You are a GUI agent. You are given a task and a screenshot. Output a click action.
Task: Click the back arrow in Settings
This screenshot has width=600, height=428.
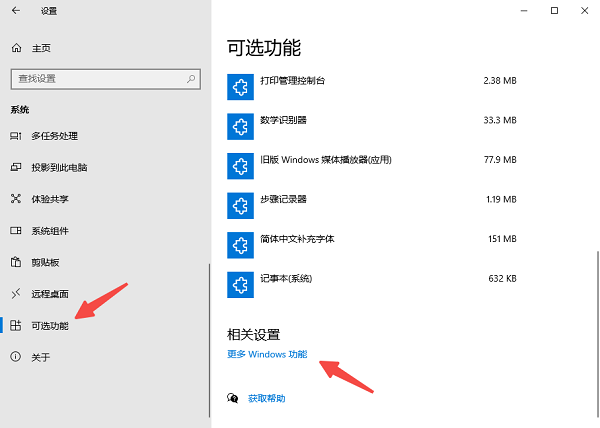[16, 11]
